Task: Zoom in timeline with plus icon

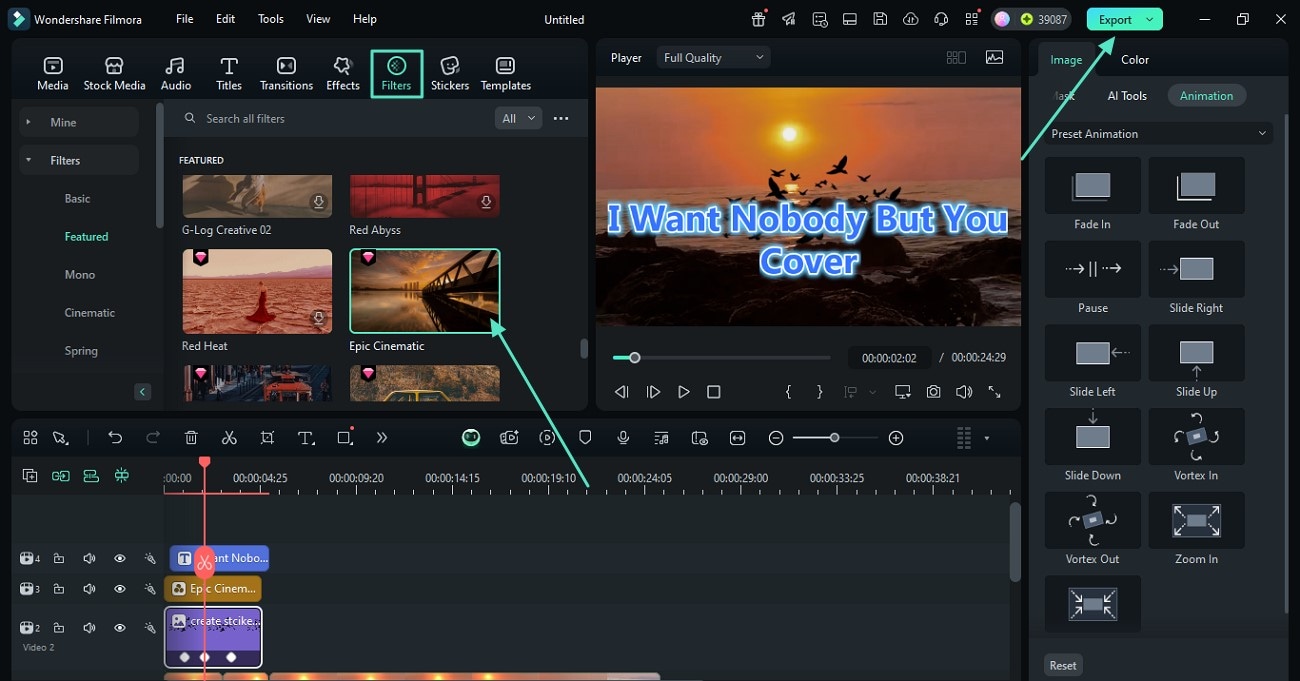Action: 896,438
